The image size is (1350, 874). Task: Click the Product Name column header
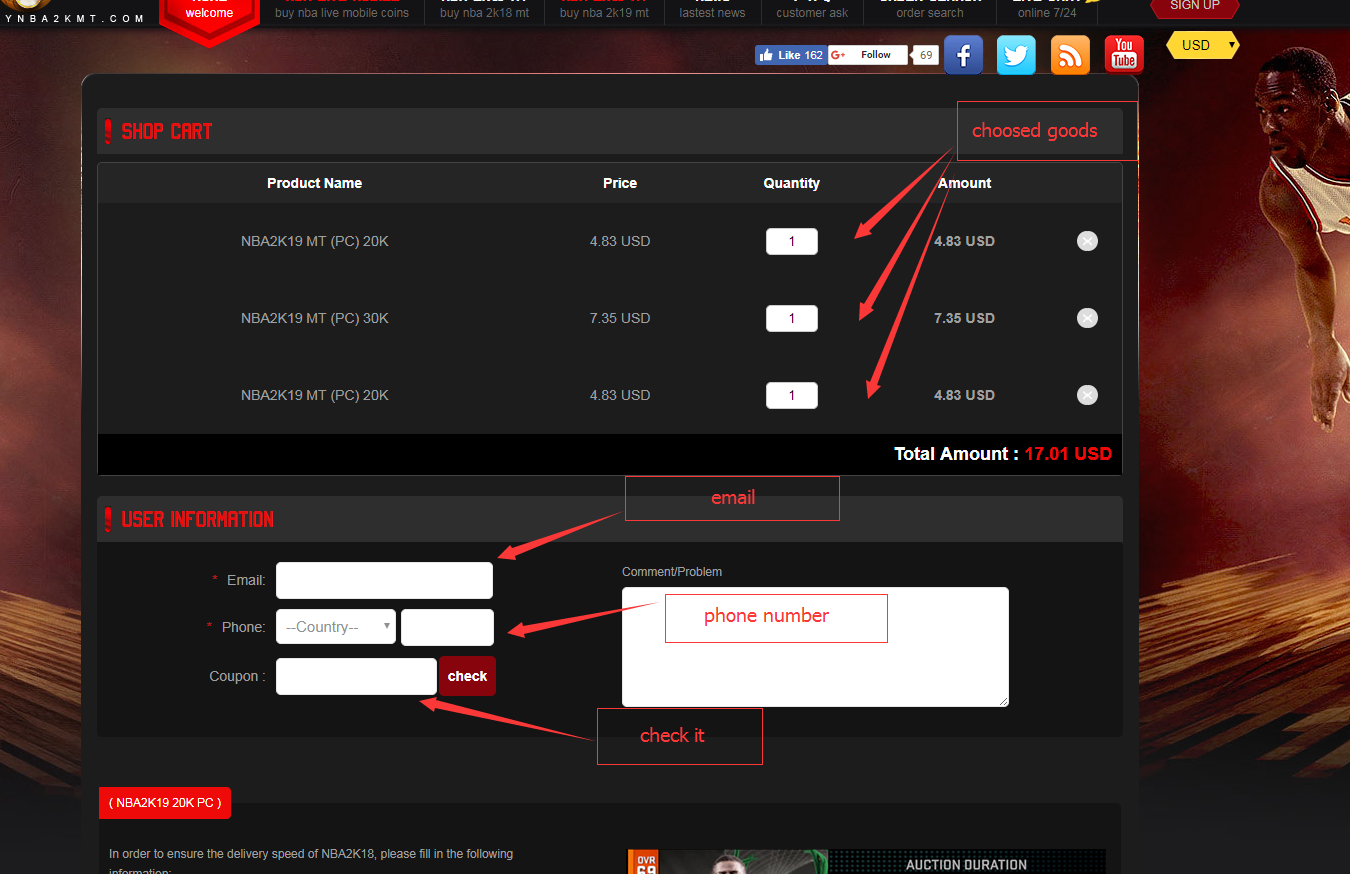(314, 183)
